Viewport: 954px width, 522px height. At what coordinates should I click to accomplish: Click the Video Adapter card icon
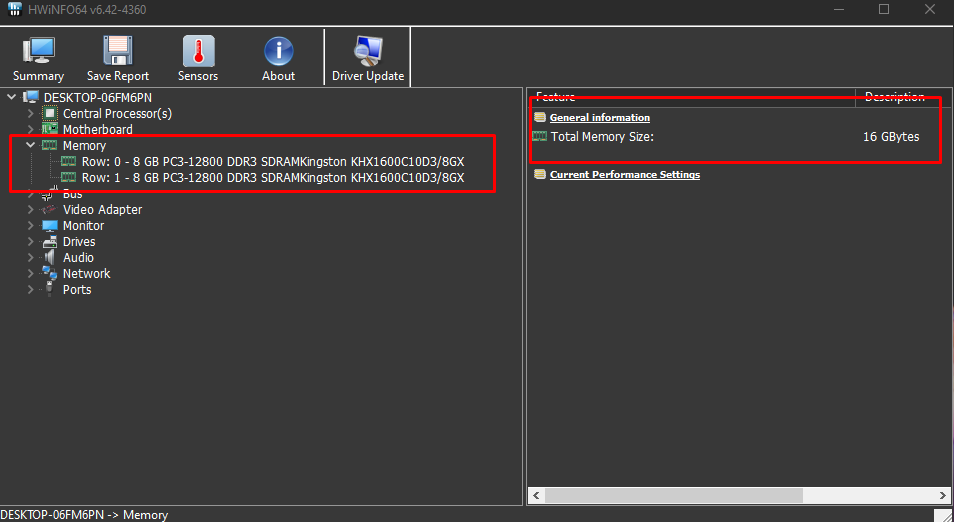pyautogui.click(x=49, y=209)
